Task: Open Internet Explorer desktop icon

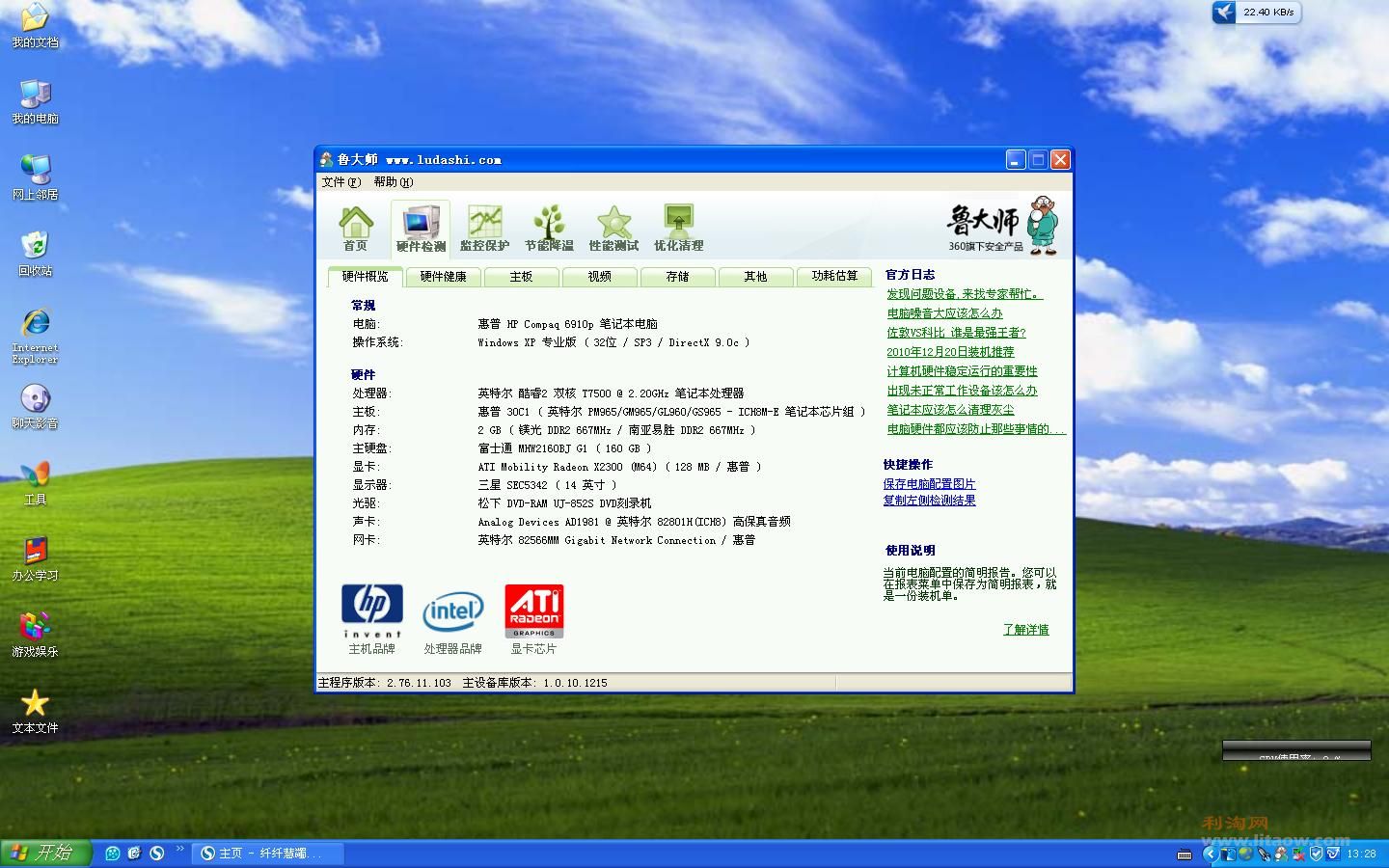Action: click(x=35, y=335)
